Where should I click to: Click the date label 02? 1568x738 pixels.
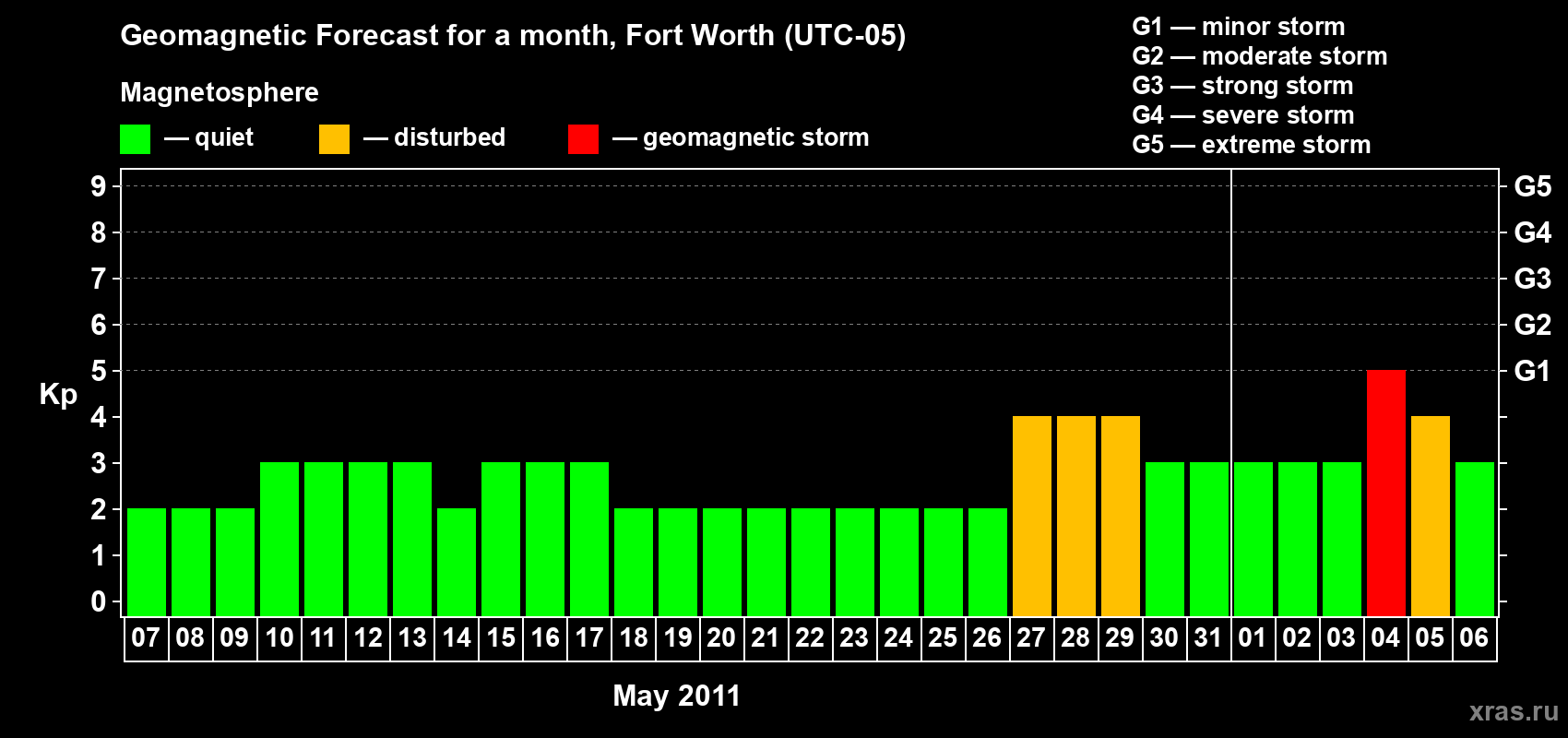1297,637
